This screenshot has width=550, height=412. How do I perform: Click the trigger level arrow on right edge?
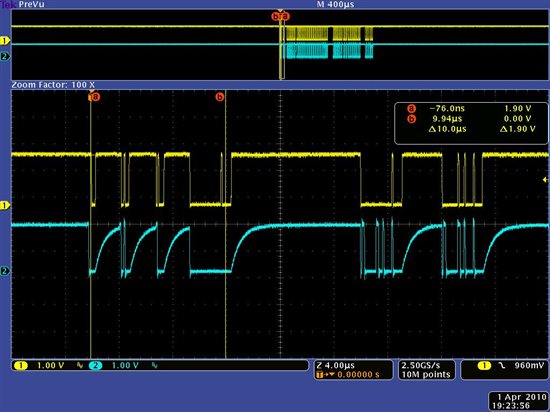(x=545, y=180)
